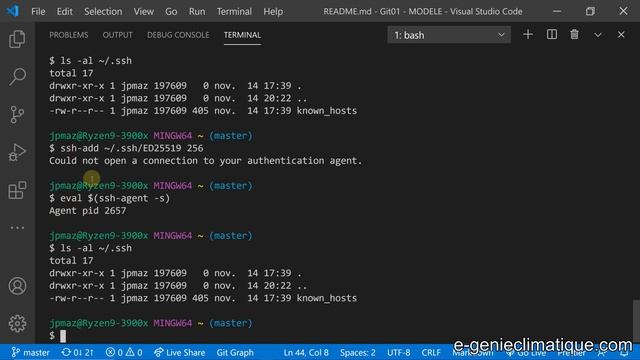640x360 pixels.
Task: Split the terminal
Action: pos(551,35)
